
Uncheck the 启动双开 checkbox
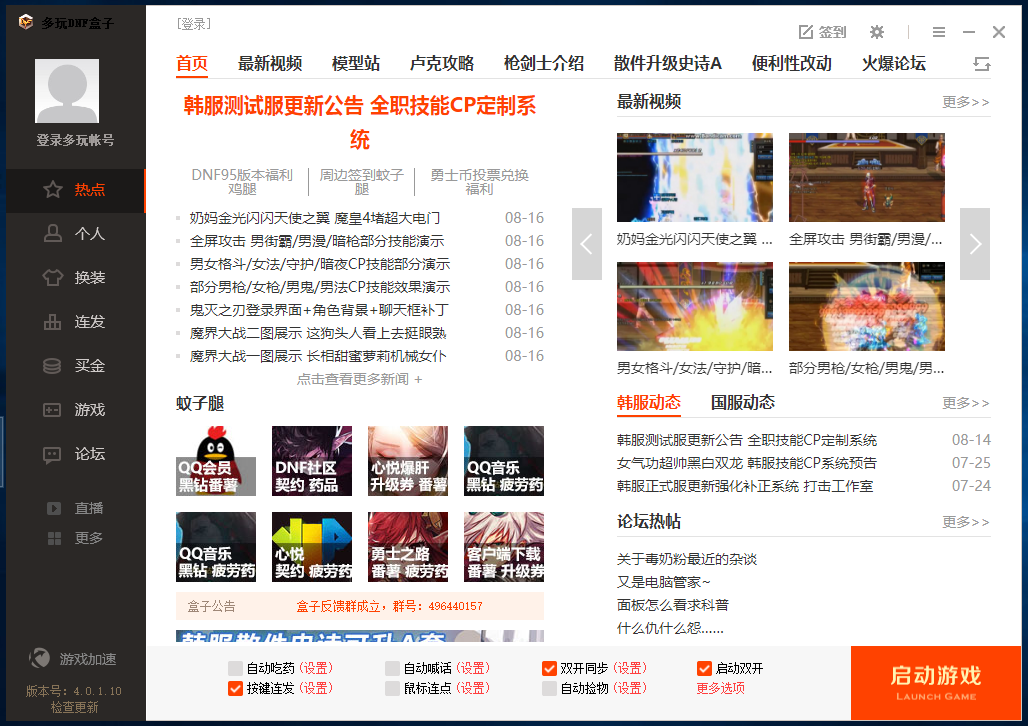point(704,668)
